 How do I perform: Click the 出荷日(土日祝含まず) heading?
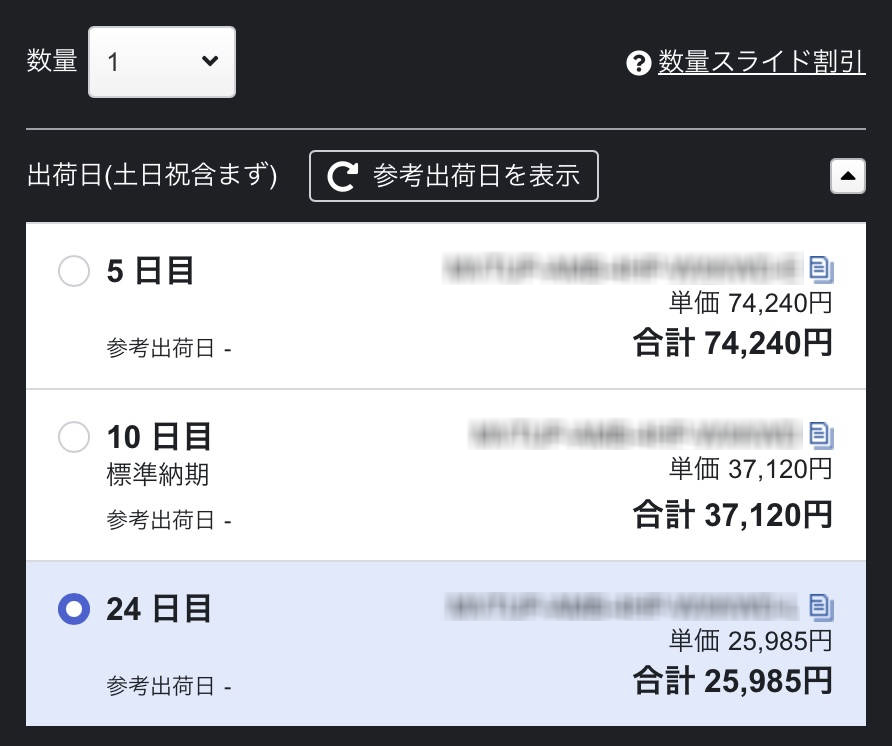152,177
